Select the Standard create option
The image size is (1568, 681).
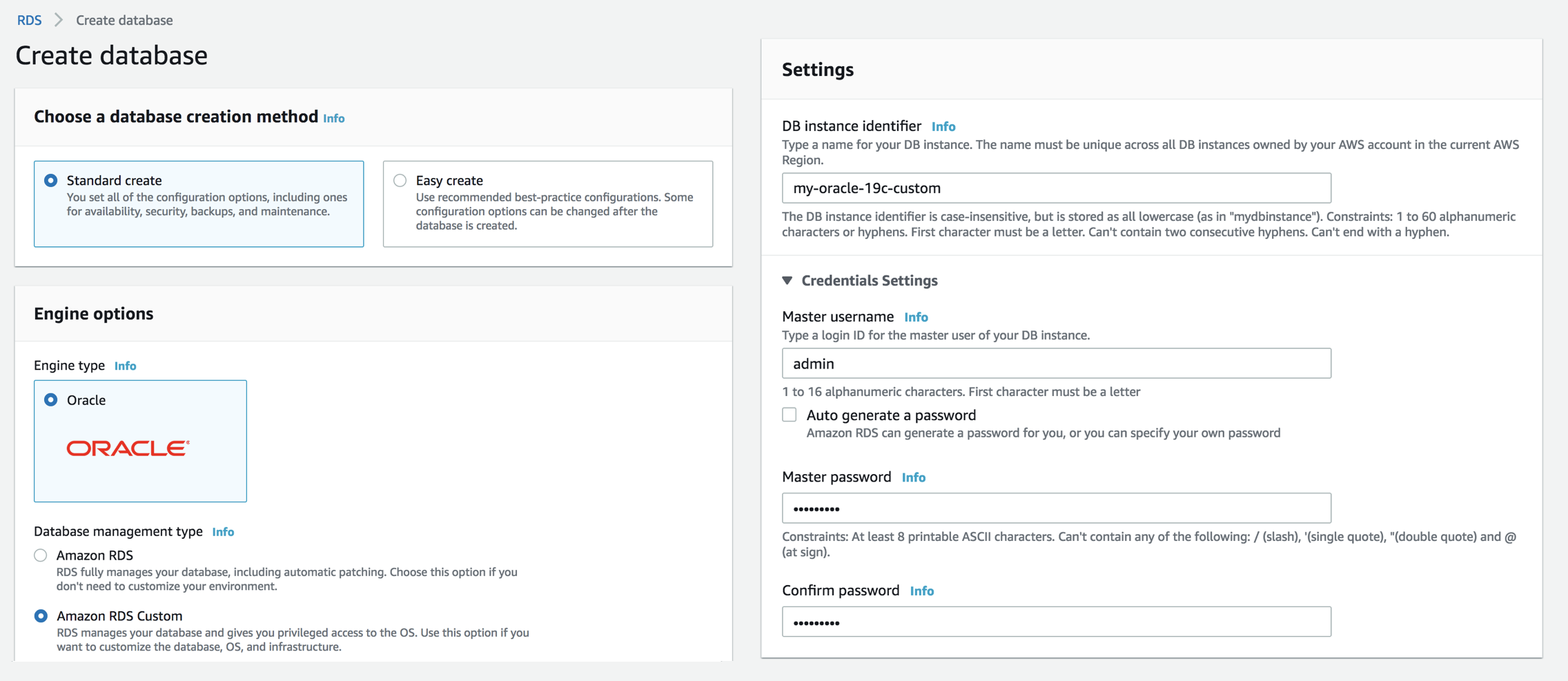click(x=51, y=181)
